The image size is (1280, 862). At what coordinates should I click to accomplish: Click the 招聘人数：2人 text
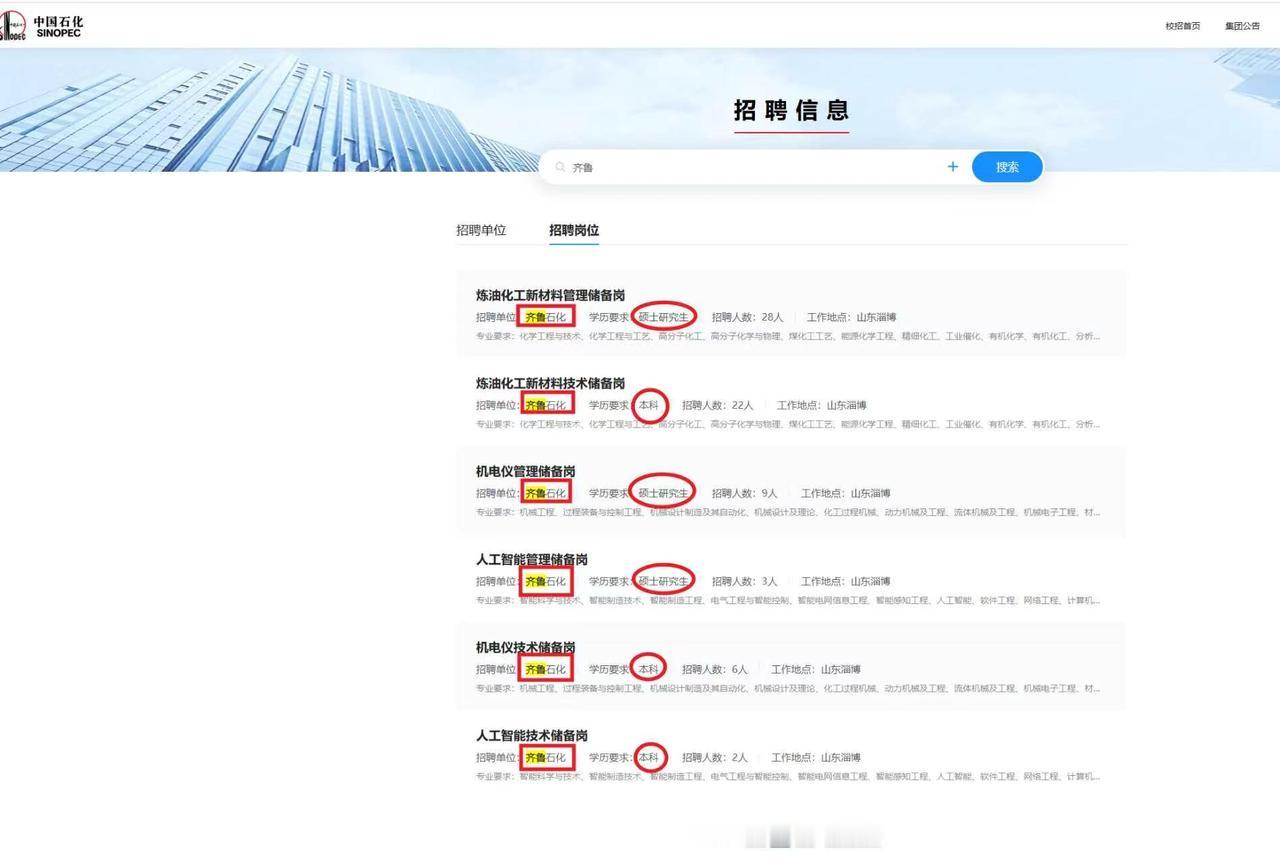click(714, 757)
